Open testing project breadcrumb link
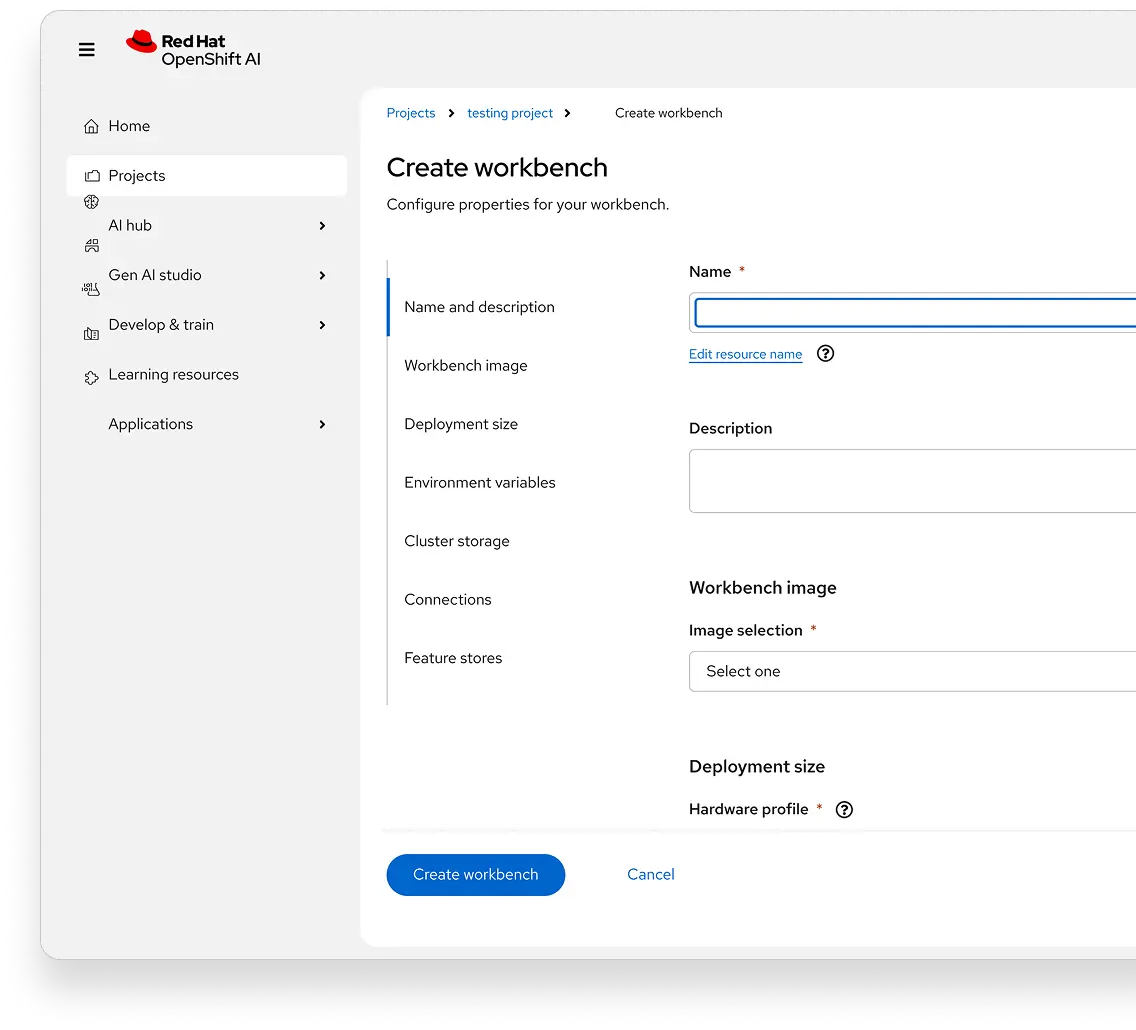The width and height of the screenshot is (1136, 1030). [509, 114]
